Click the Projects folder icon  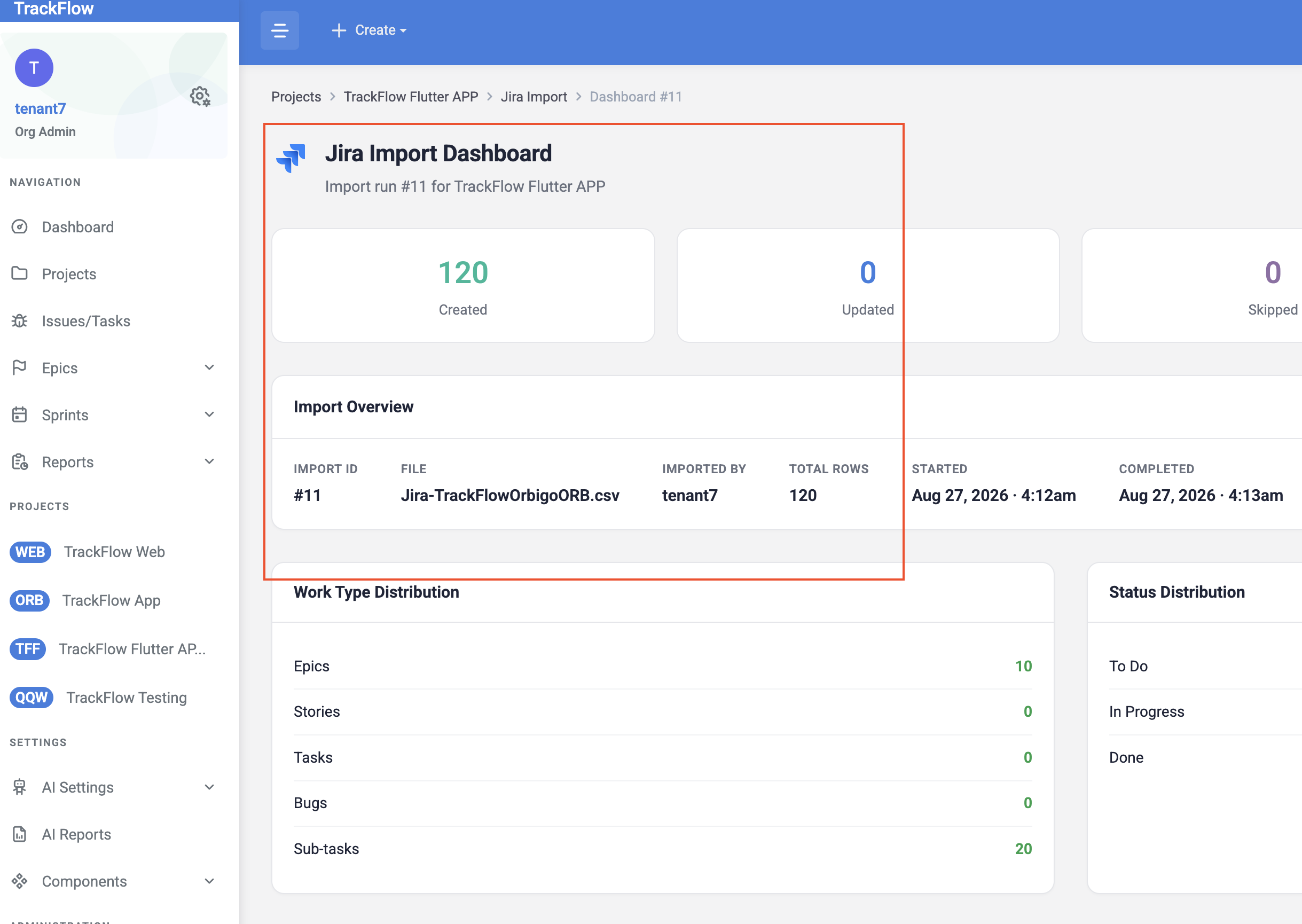(20, 273)
